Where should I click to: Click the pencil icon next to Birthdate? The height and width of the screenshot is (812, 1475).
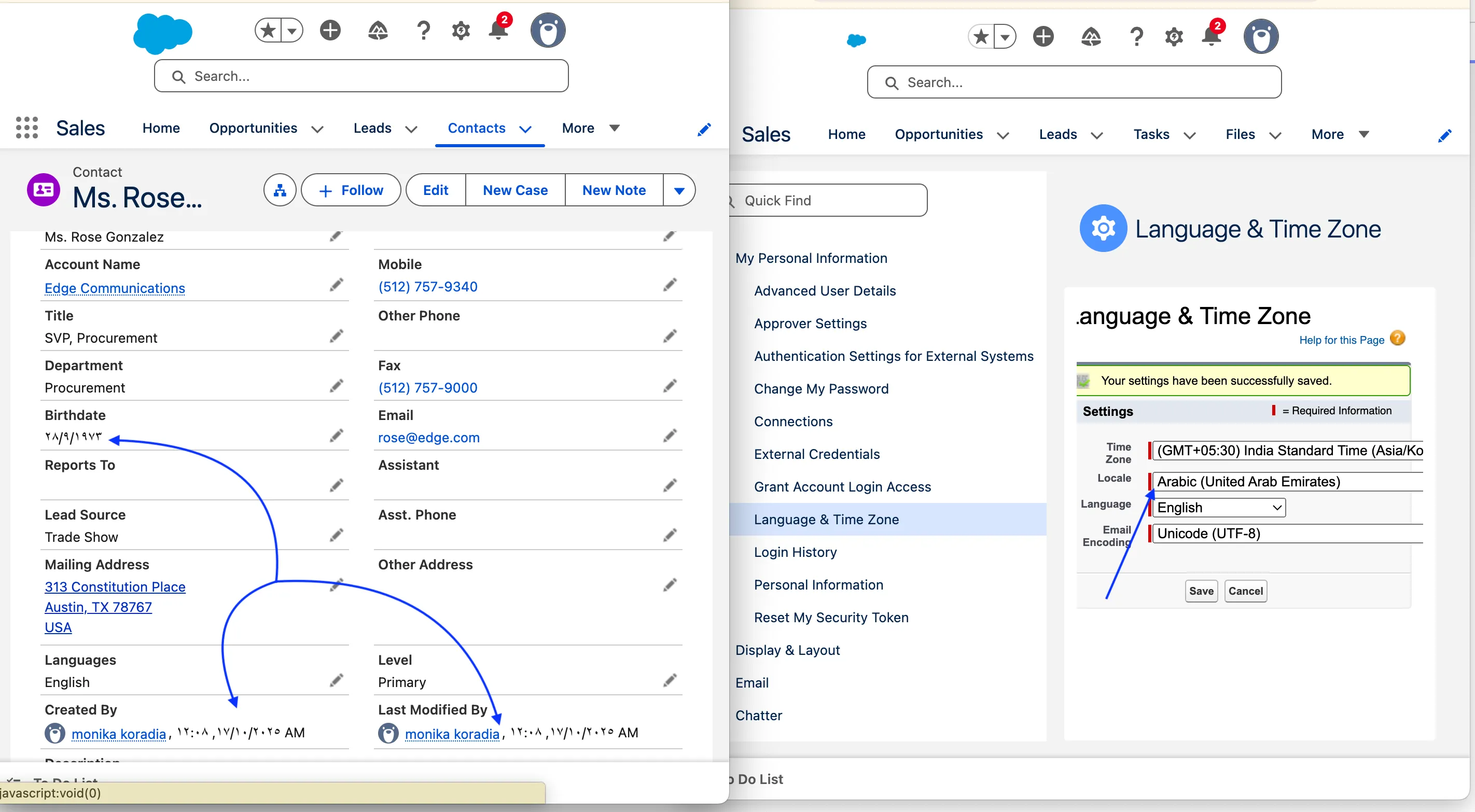tap(337, 437)
